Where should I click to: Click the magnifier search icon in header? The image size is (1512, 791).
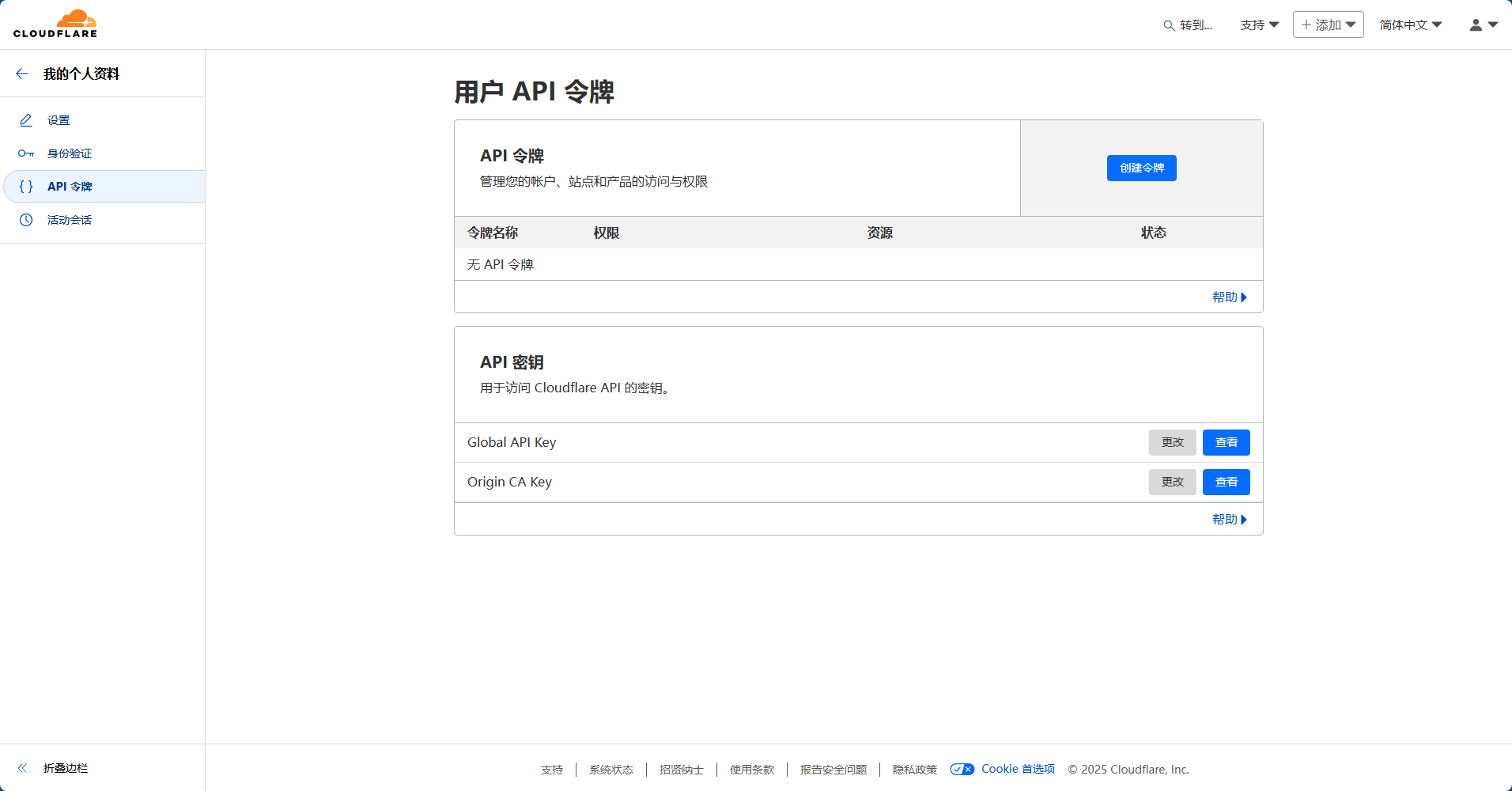pyautogui.click(x=1169, y=25)
